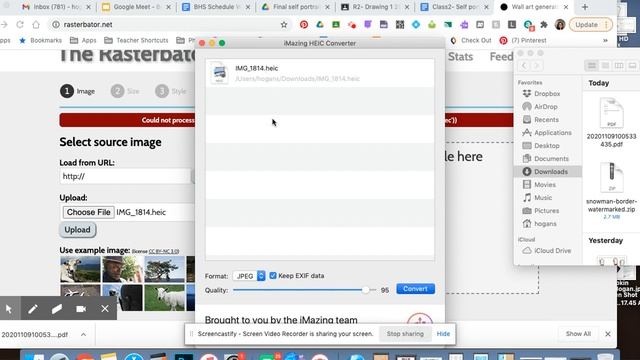Viewport: 640px width, 360px height.
Task: Open Movies in Finder sidebar
Action: coord(544,184)
